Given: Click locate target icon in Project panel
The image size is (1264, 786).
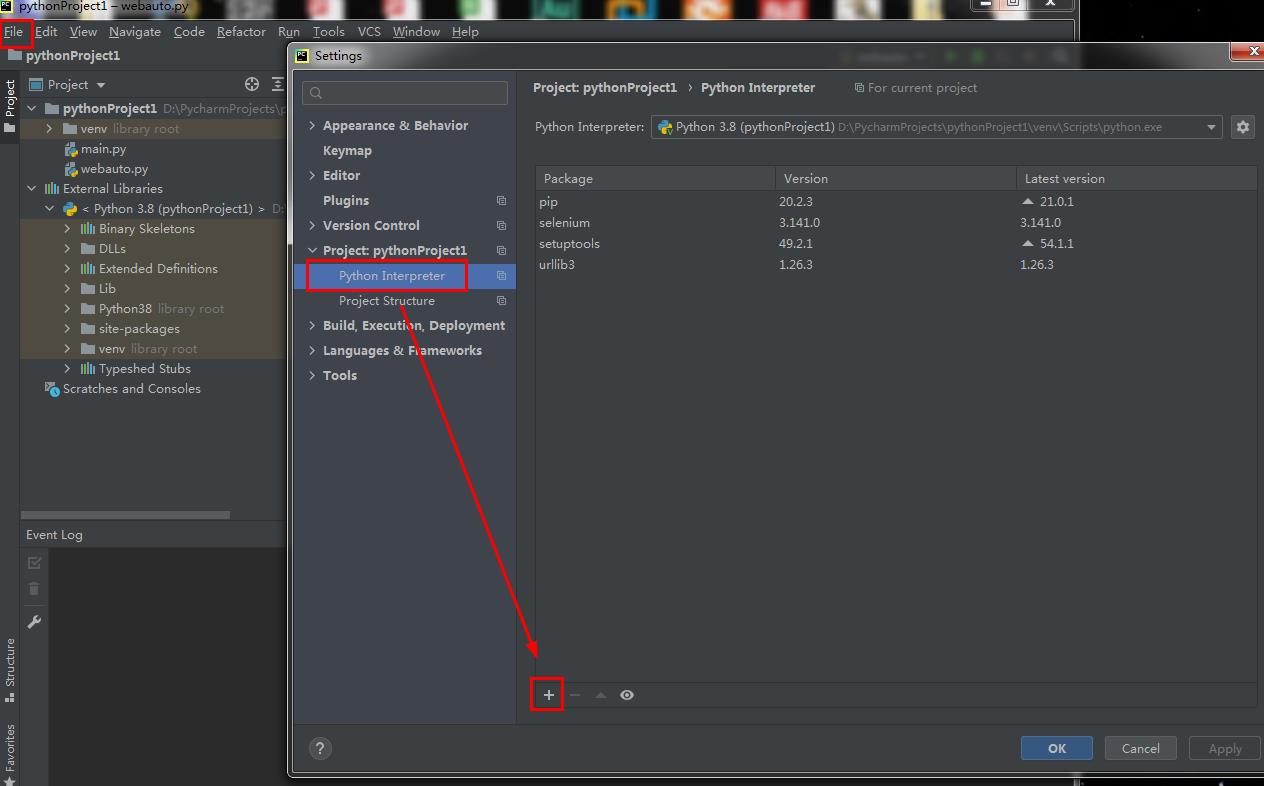Looking at the screenshot, I should pyautogui.click(x=252, y=84).
